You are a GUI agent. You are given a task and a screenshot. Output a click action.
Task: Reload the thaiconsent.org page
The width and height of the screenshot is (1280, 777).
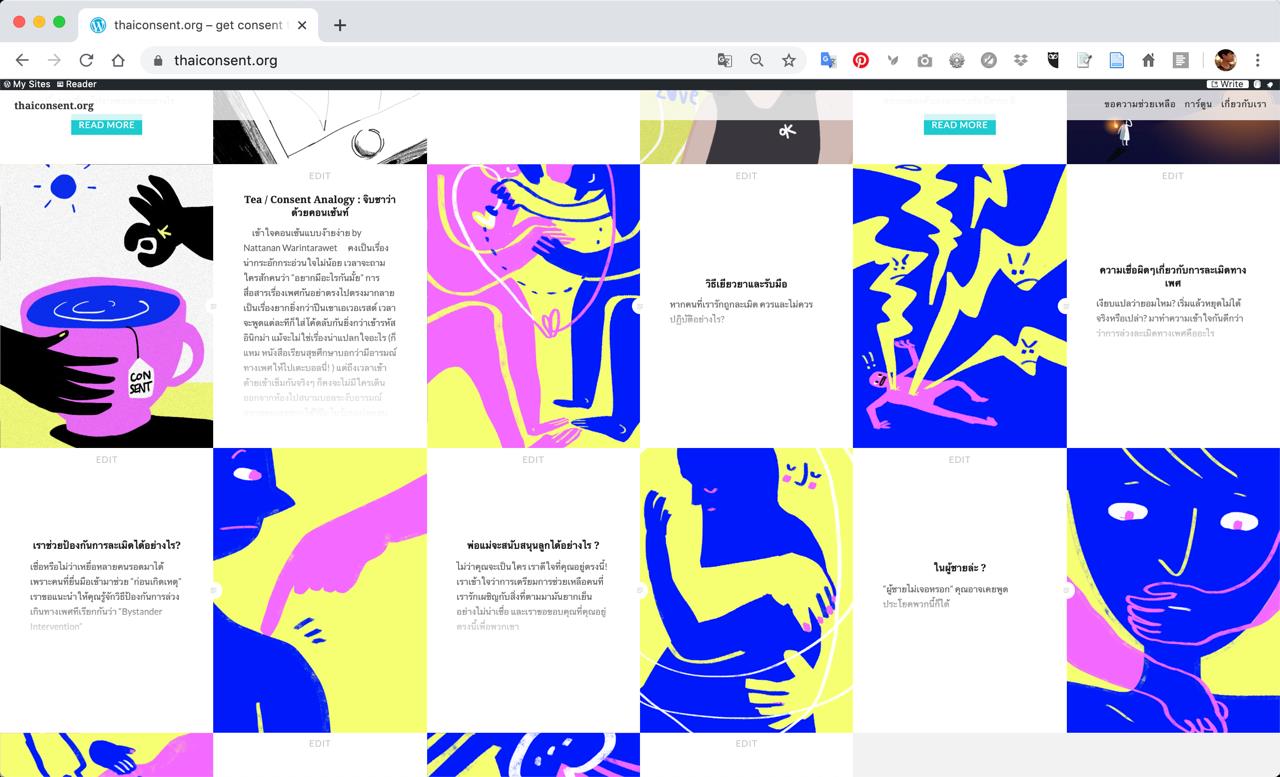coord(86,60)
